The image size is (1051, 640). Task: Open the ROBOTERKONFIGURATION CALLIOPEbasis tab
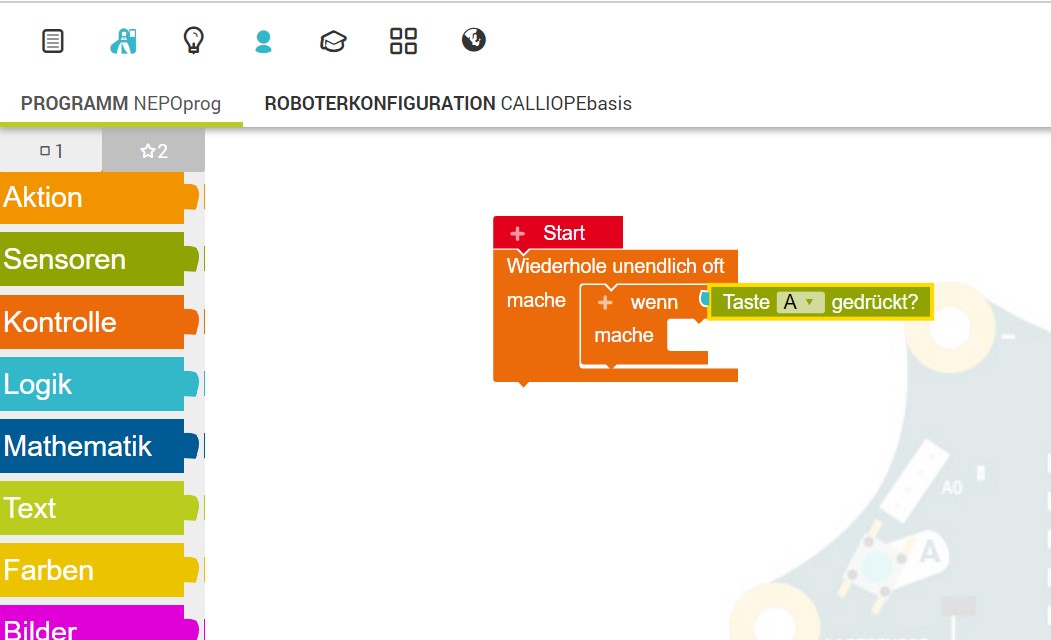pyautogui.click(x=448, y=104)
